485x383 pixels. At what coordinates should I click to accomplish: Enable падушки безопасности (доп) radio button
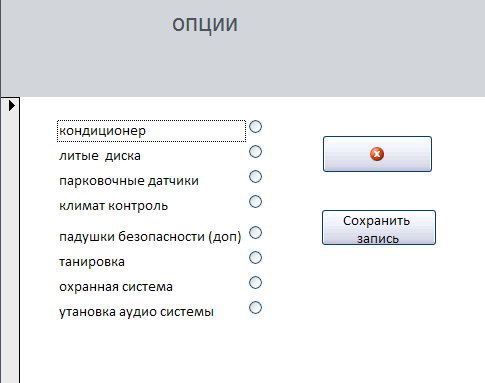(x=255, y=233)
